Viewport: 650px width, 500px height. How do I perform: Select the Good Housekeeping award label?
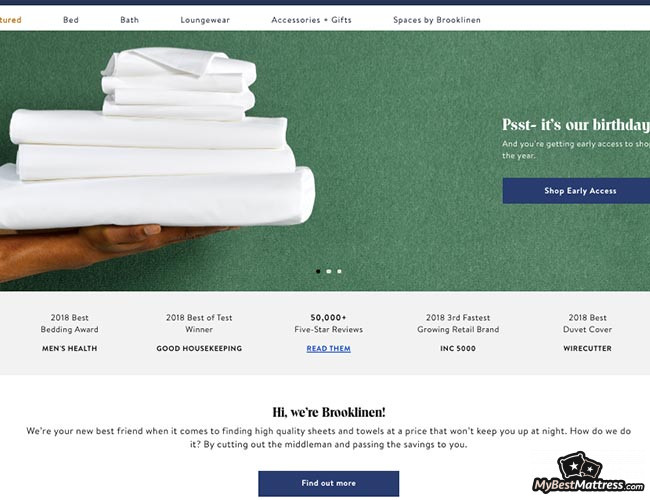(199, 349)
